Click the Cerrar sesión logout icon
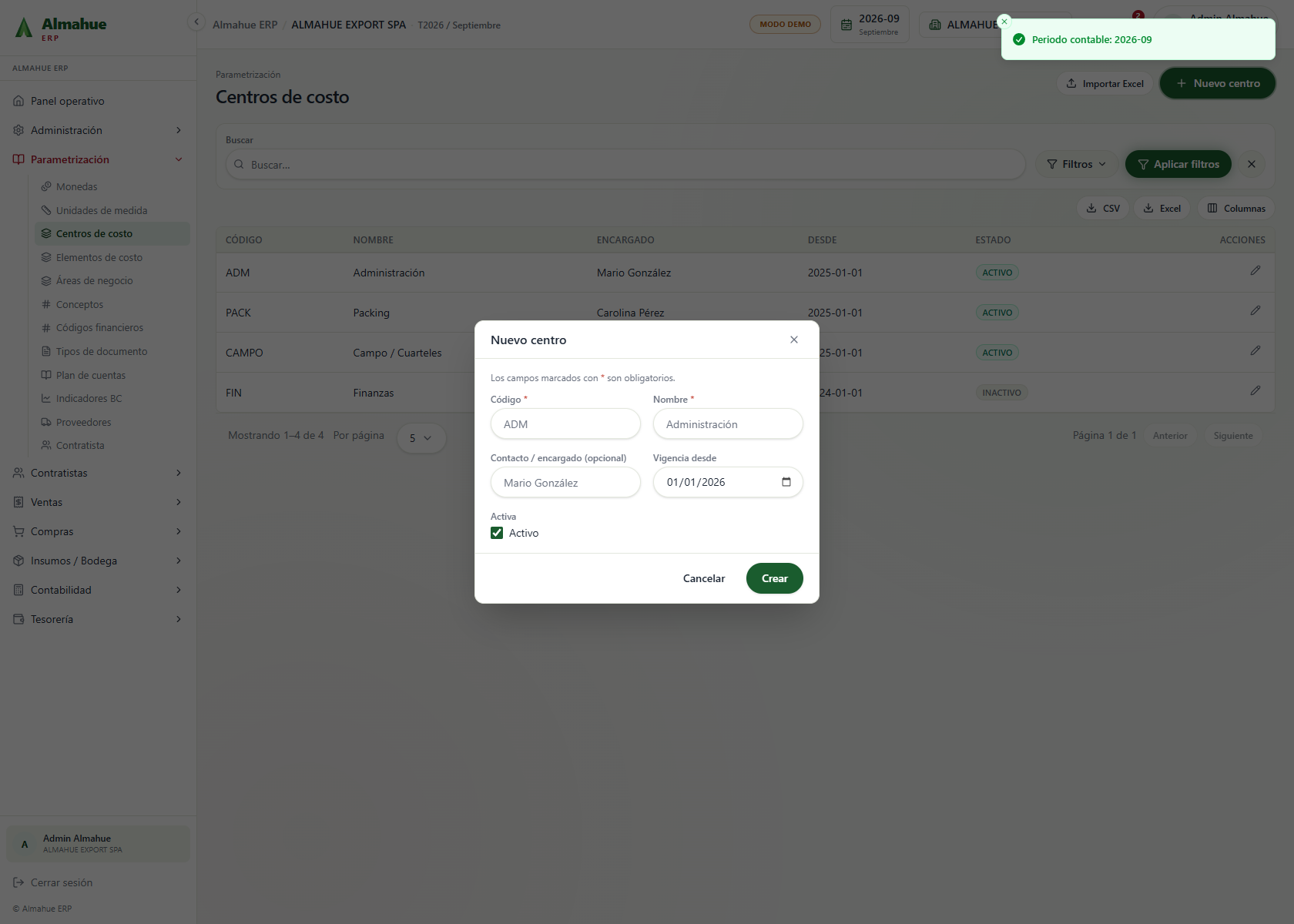1294x924 pixels. 18,882
